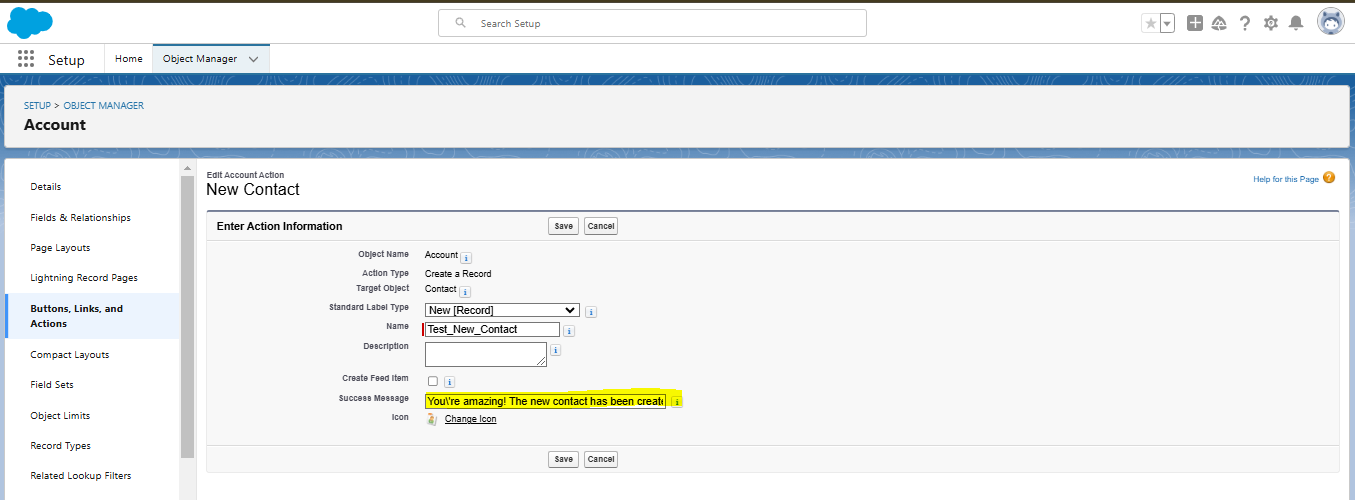Viewport: 1355px width, 500px height.
Task: Open the help question mark icon
Action: click(1245, 23)
